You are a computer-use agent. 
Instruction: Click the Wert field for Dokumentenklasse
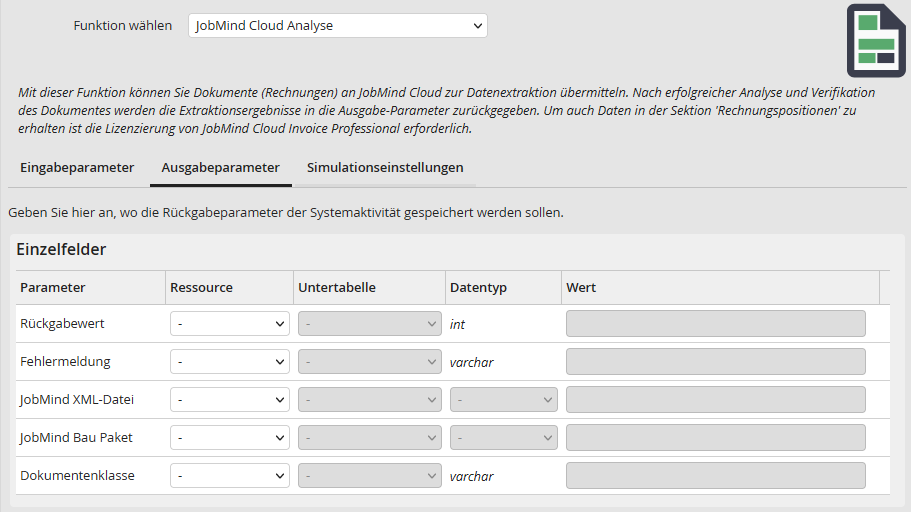715,476
